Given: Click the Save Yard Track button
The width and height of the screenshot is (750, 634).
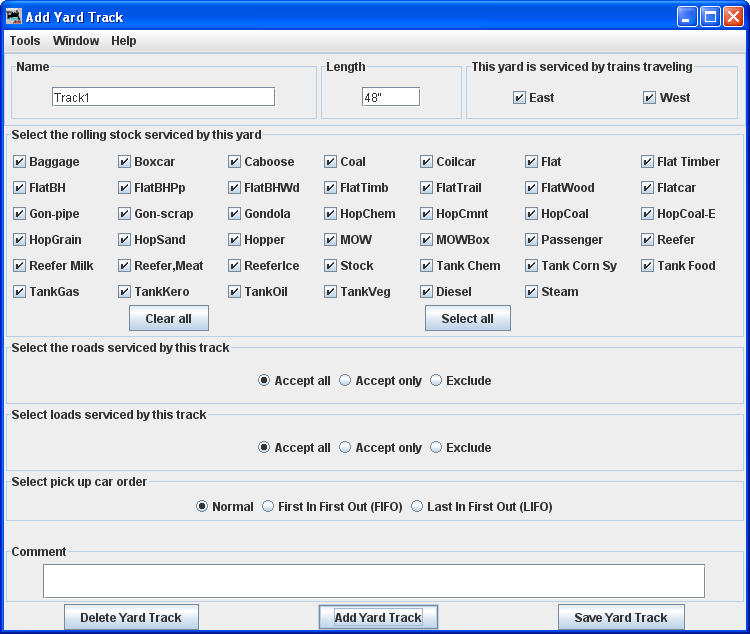Looking at the screenshot, I should click(x=620, y=618).
